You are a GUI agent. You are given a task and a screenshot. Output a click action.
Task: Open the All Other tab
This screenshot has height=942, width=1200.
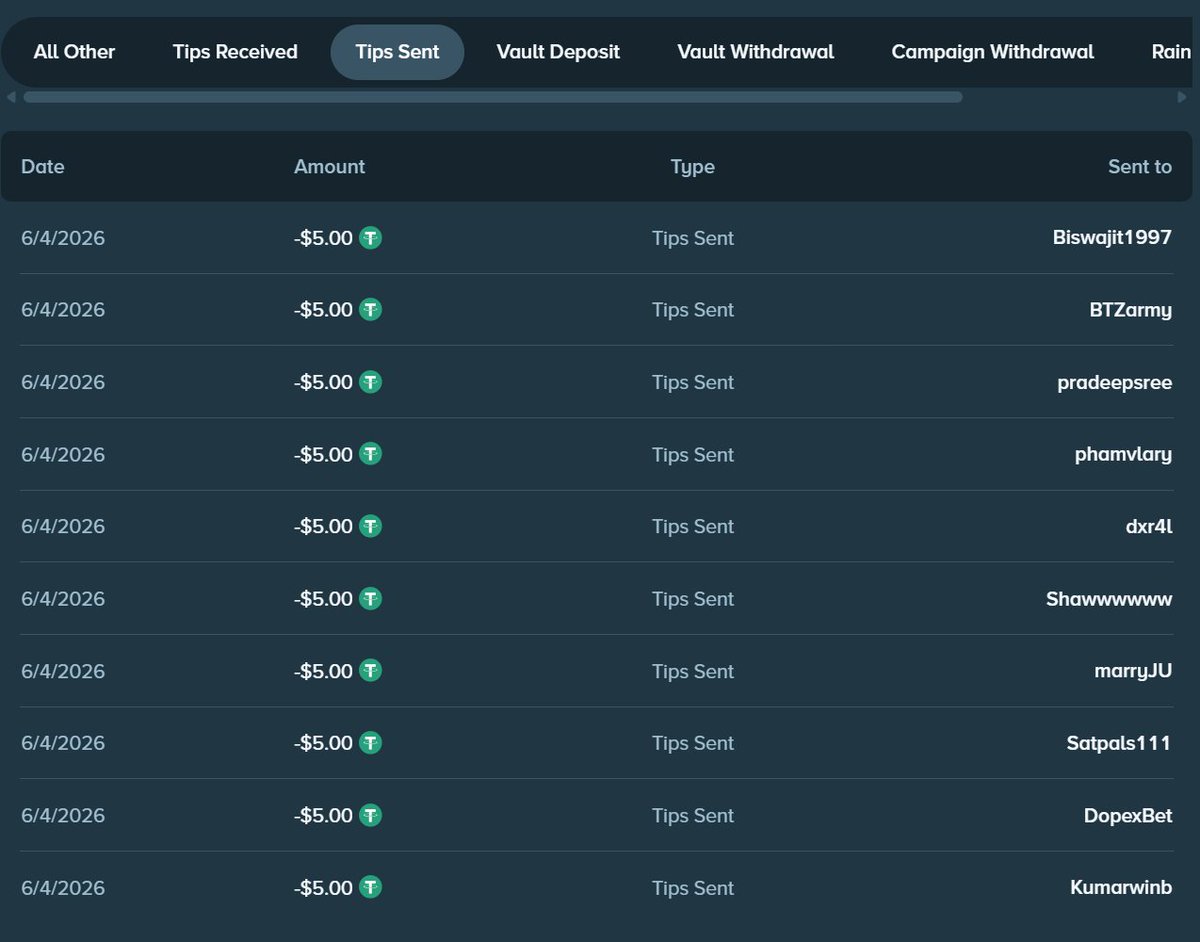74,52
